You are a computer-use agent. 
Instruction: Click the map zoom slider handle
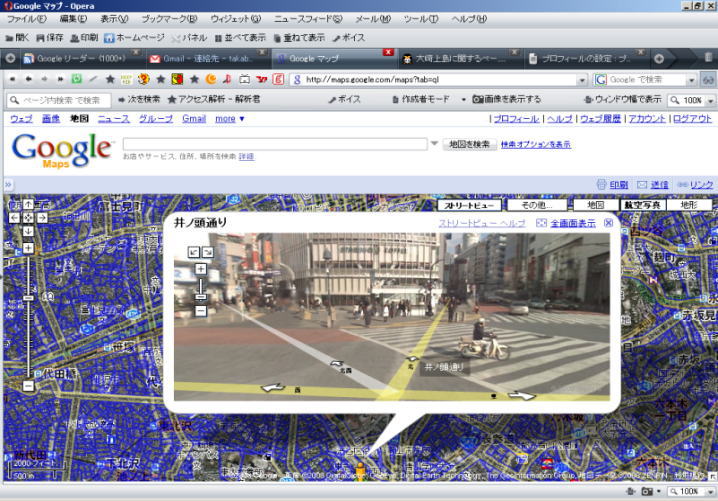[x=28, y=298]
